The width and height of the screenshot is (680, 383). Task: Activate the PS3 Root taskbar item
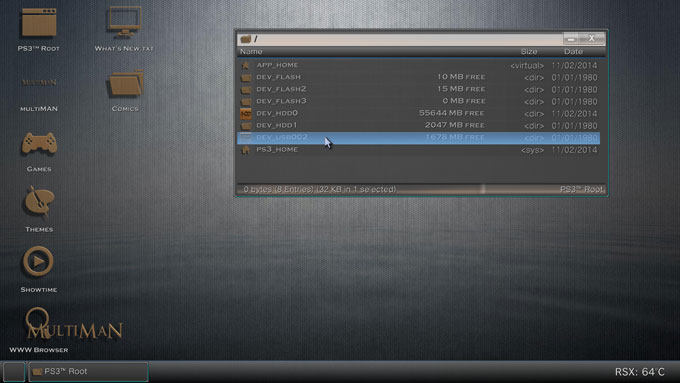point(88,372)
